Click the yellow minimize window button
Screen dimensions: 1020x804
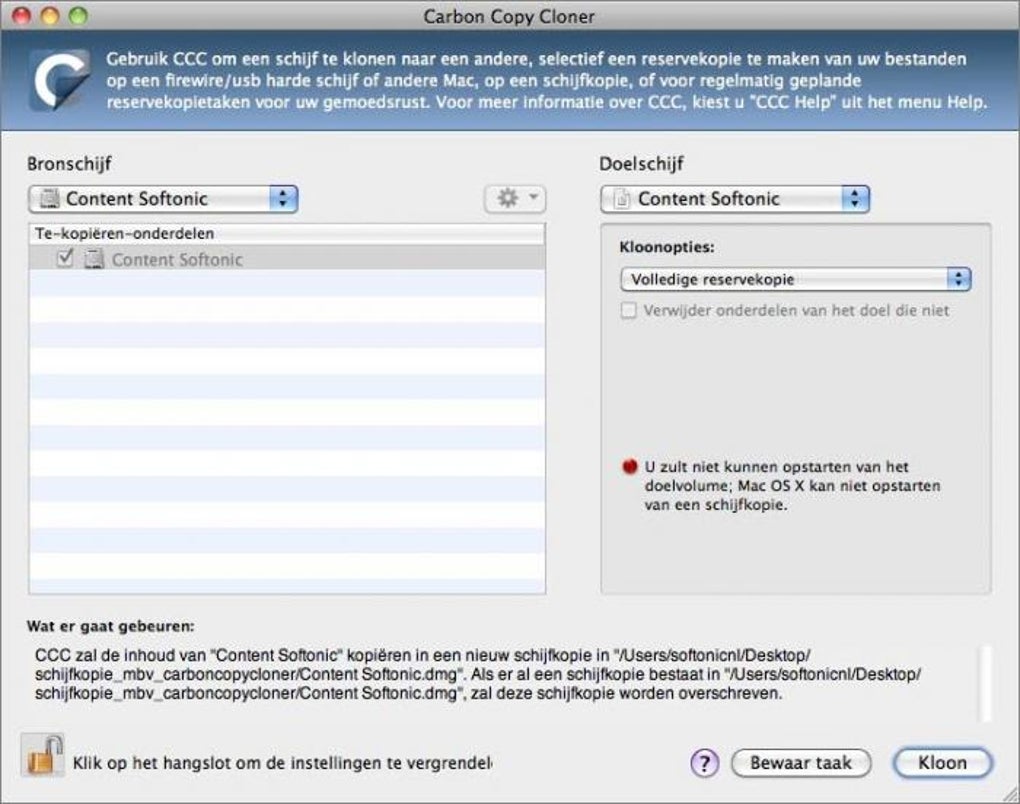[50, 16]
